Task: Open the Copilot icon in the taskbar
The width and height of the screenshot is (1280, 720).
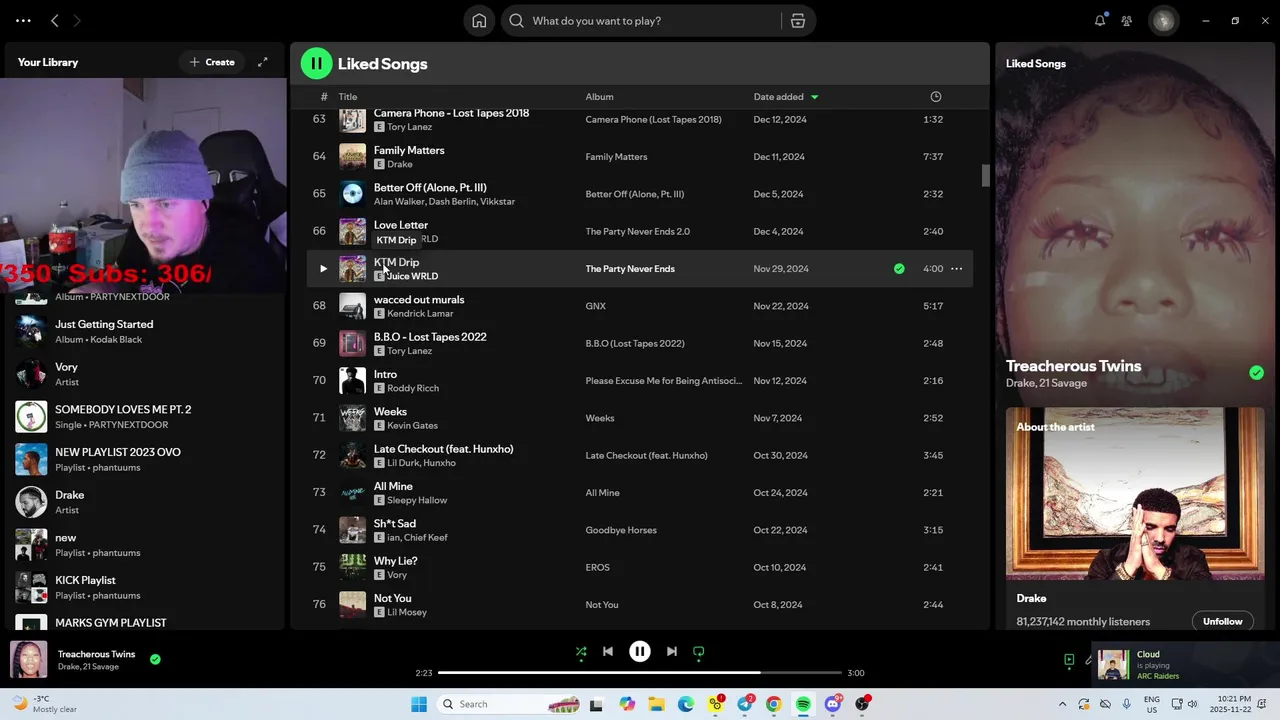Action: point(627,704)
